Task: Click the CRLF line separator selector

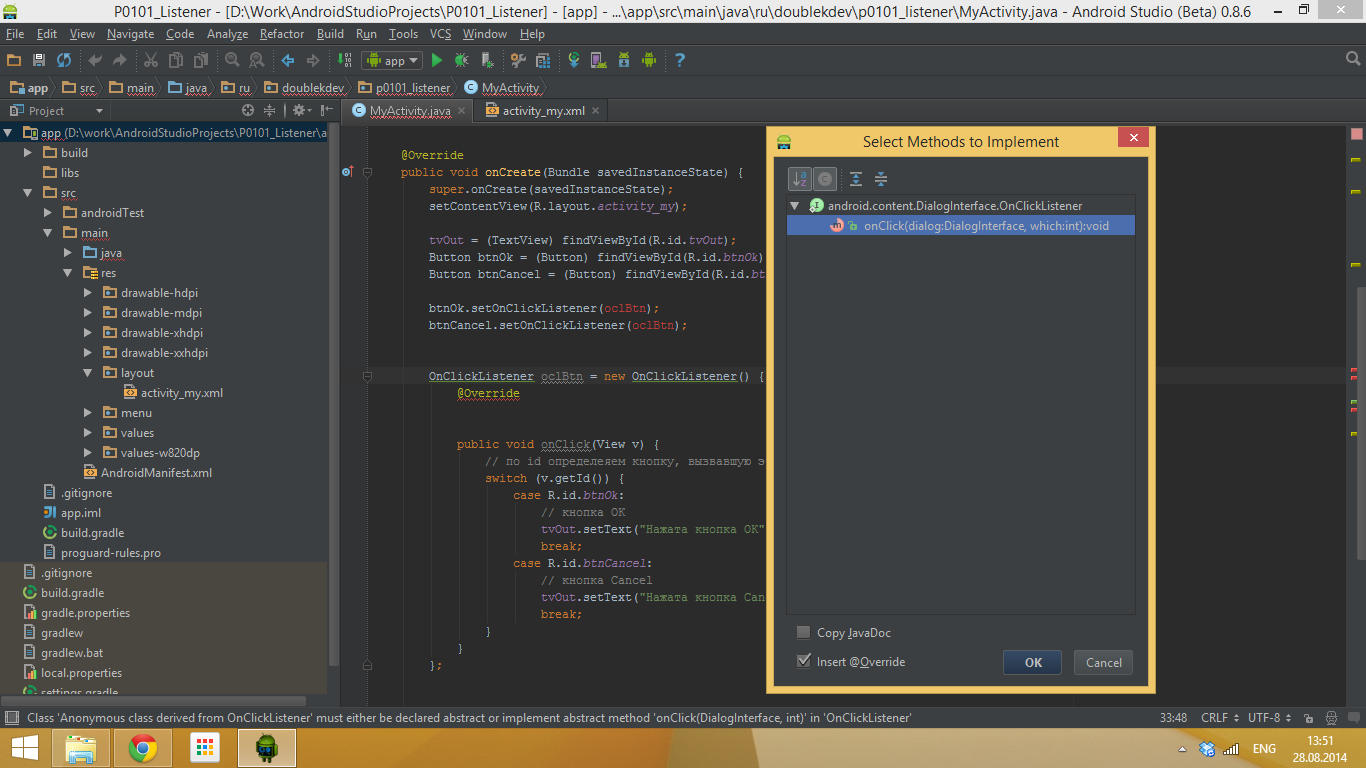Action: pyautogui.click(x=1219, y=718)
